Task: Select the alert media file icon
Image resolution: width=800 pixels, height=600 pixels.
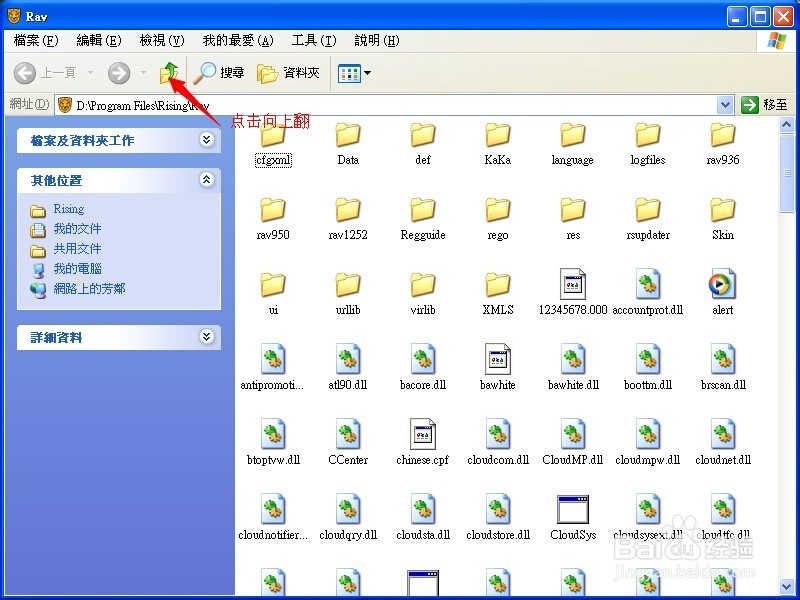Action: tap(723, 284)
